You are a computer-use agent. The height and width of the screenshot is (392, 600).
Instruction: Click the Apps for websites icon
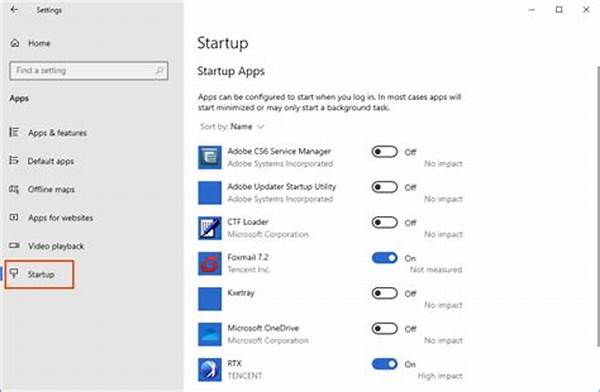click(x=14, y=217)
